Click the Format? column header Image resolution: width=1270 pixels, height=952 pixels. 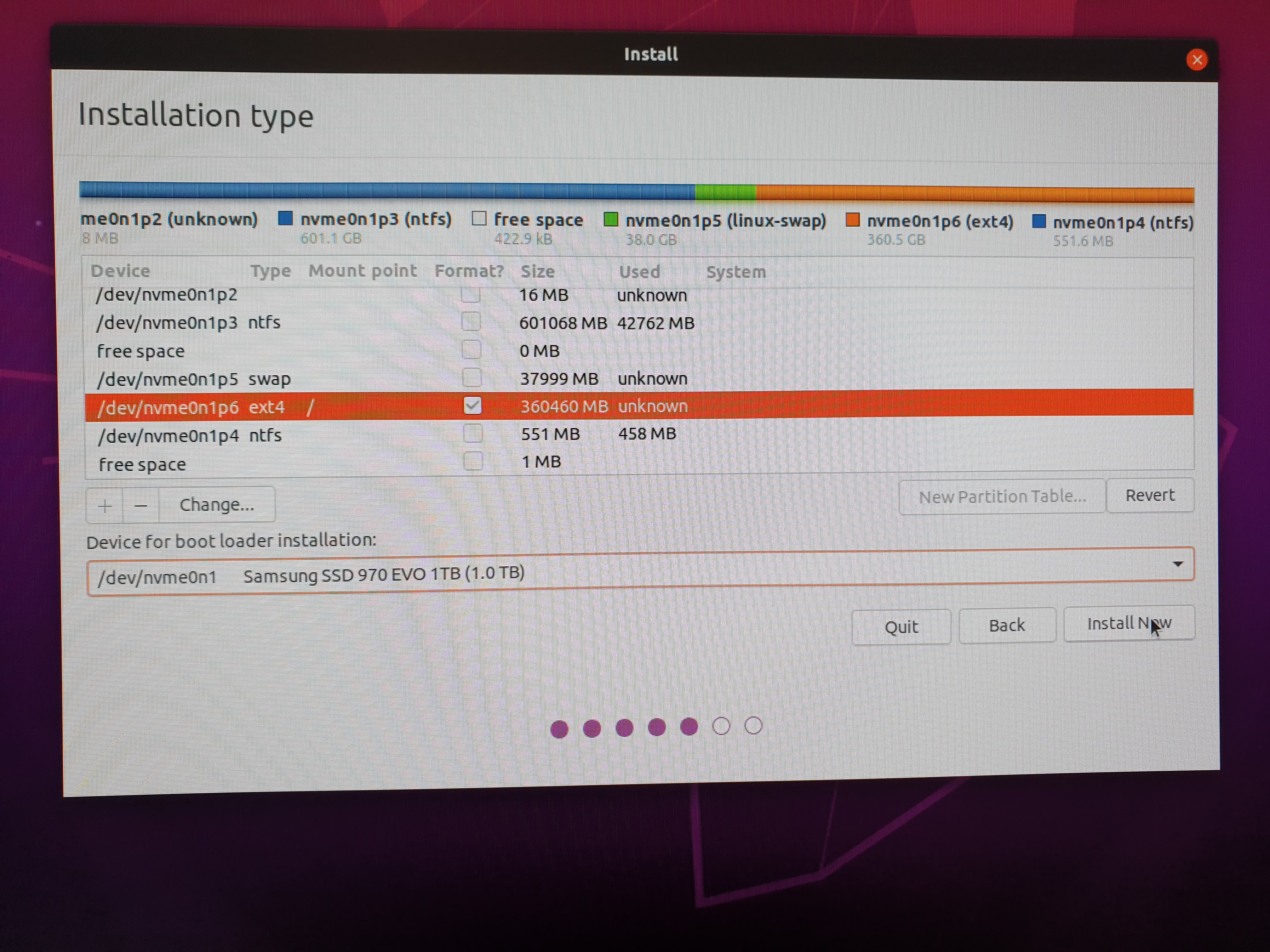coord(469,271)
